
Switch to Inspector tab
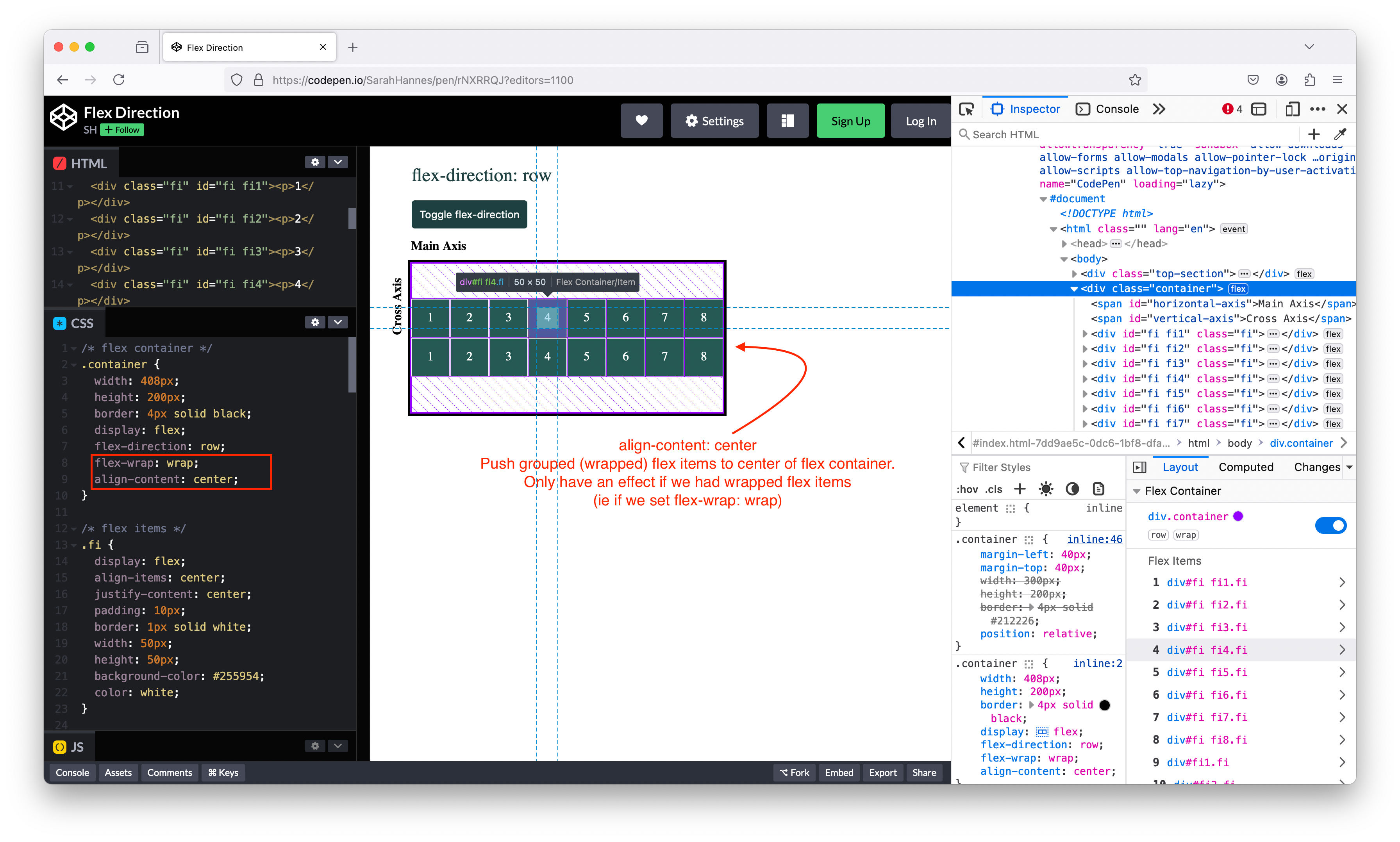1025,109
